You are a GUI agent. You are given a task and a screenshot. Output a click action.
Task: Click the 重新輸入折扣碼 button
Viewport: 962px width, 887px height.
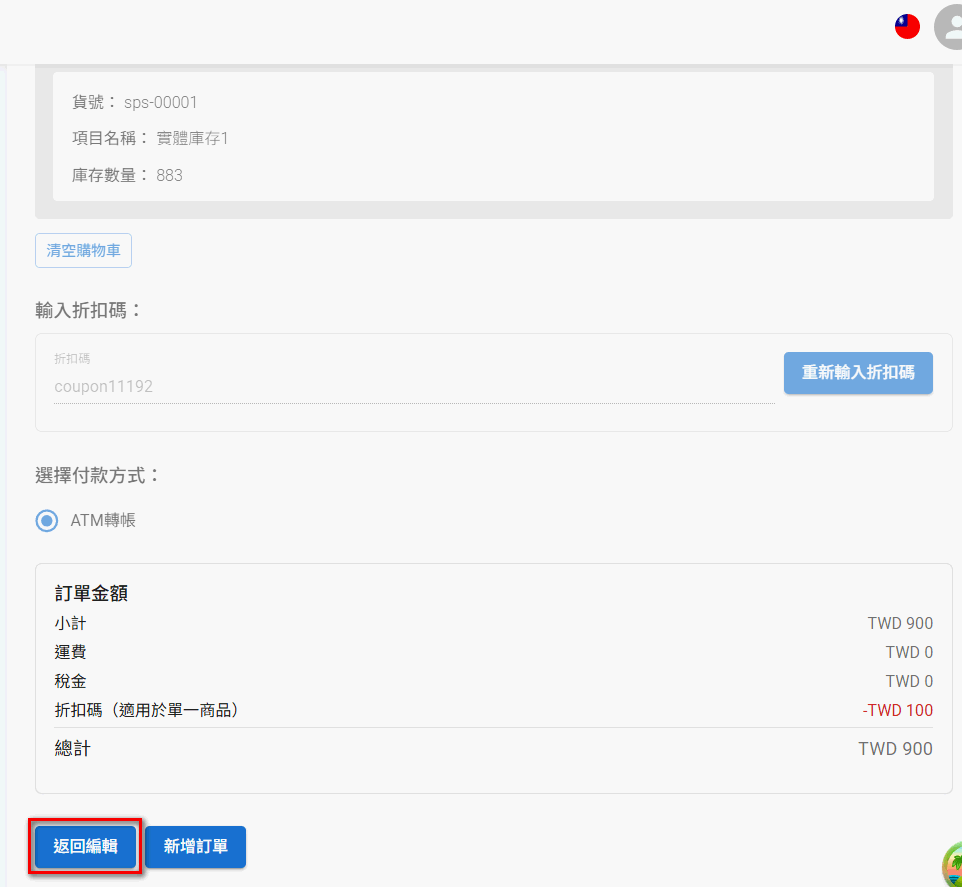pyautogui.click(x=858, y=372)
